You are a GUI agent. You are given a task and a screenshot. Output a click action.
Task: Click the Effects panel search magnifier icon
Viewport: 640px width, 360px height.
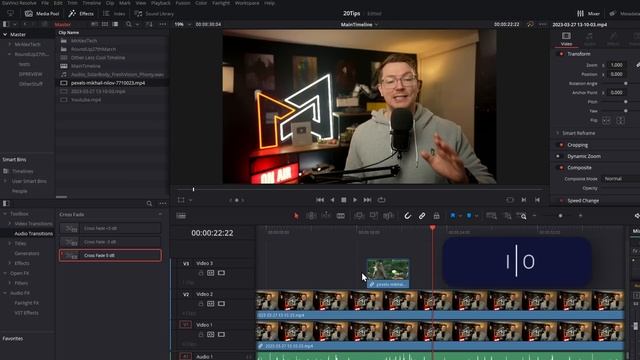(149, 203)
